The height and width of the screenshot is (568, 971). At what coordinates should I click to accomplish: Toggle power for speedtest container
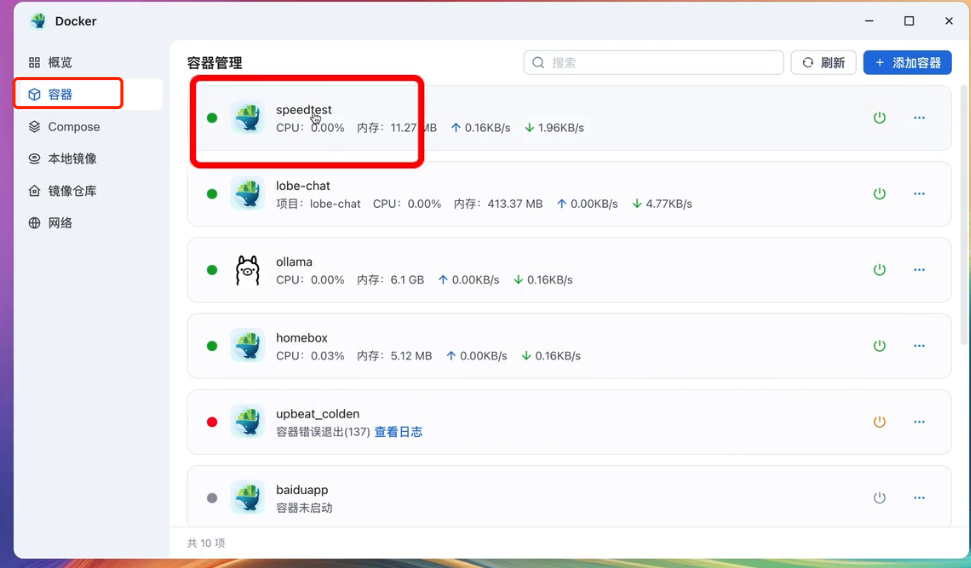coord(879,118)
